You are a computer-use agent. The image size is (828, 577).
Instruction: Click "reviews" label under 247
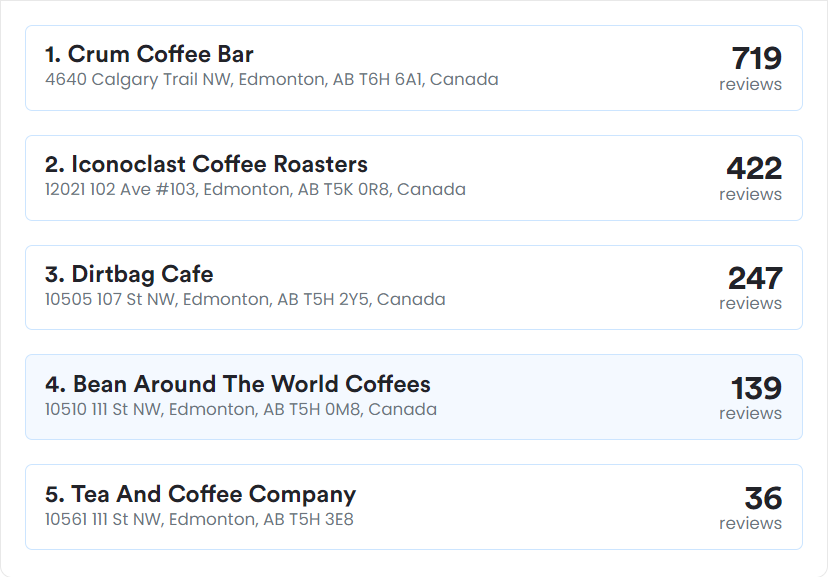click(750, 304)
